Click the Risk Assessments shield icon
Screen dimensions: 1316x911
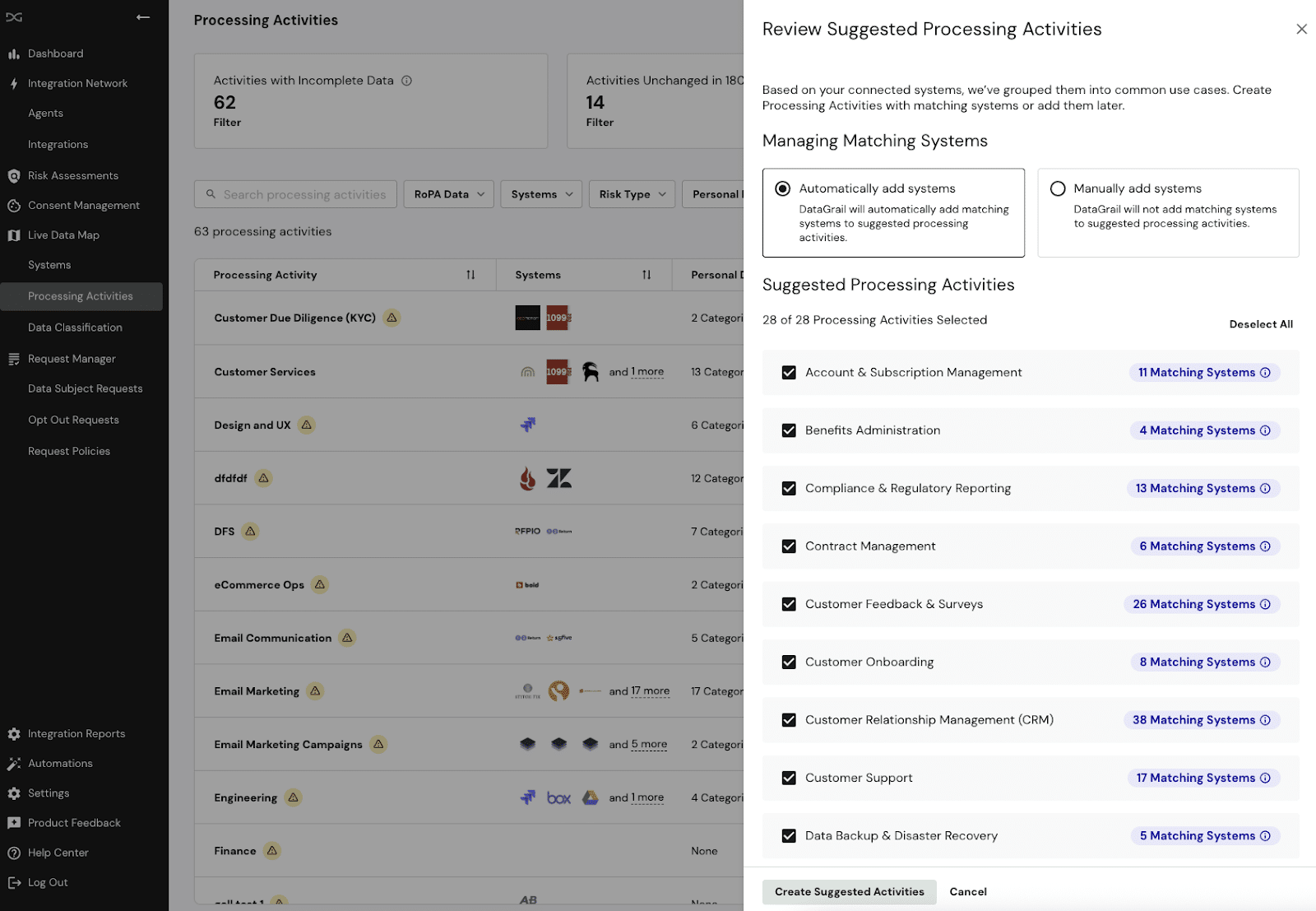(x=14, y=175)
